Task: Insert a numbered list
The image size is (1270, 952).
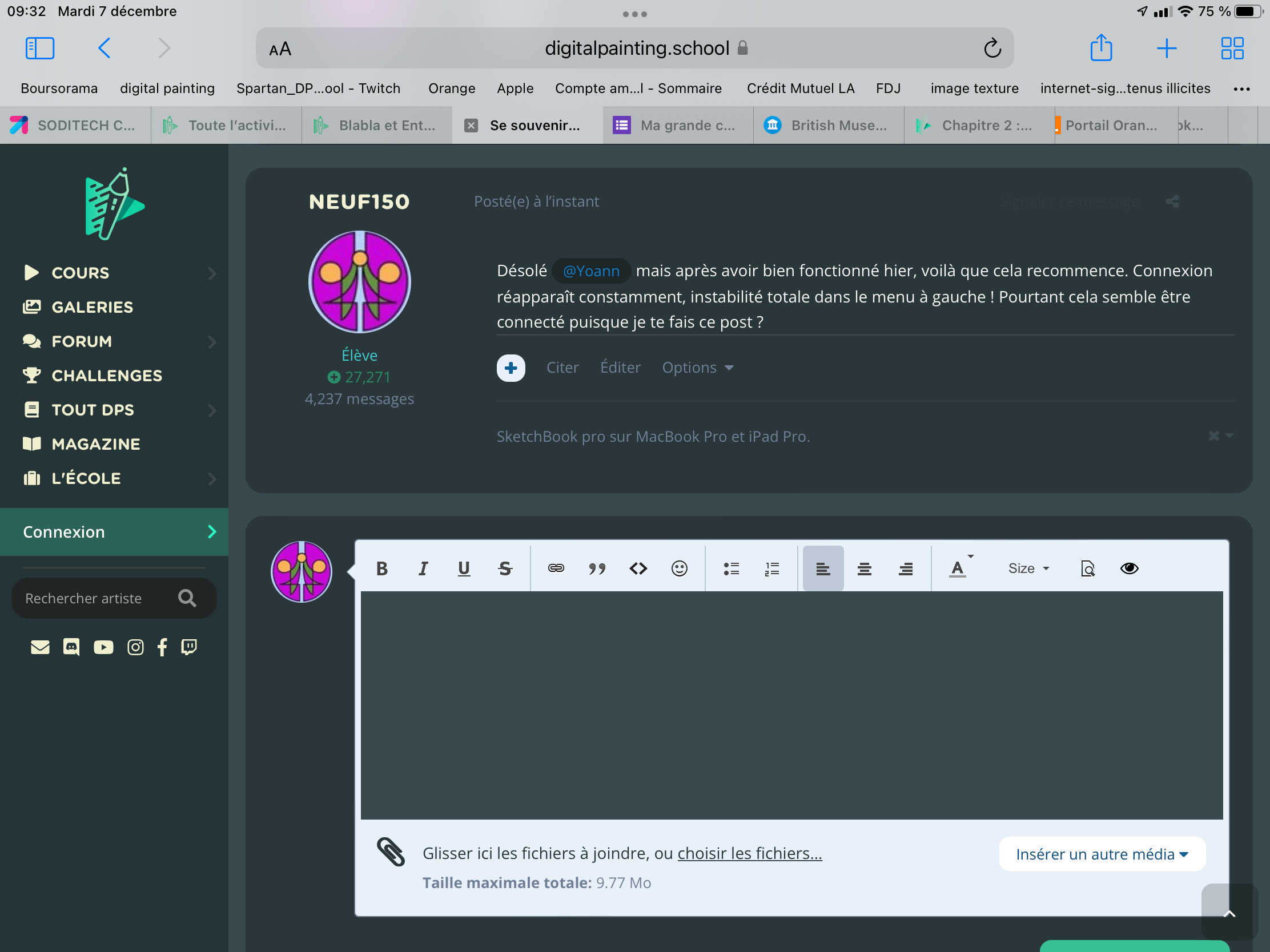Action: (772, 568)
